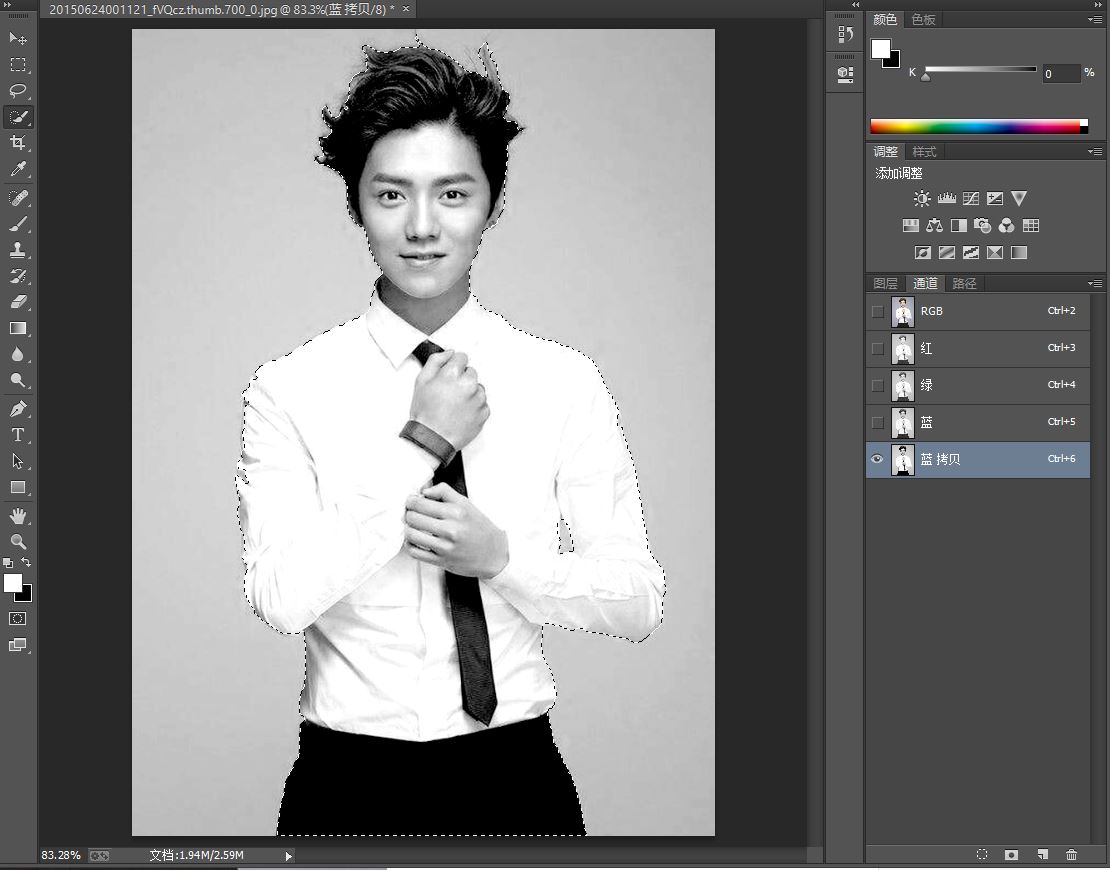Add a Brightness/Contrast adjustment

pos(921,199)
